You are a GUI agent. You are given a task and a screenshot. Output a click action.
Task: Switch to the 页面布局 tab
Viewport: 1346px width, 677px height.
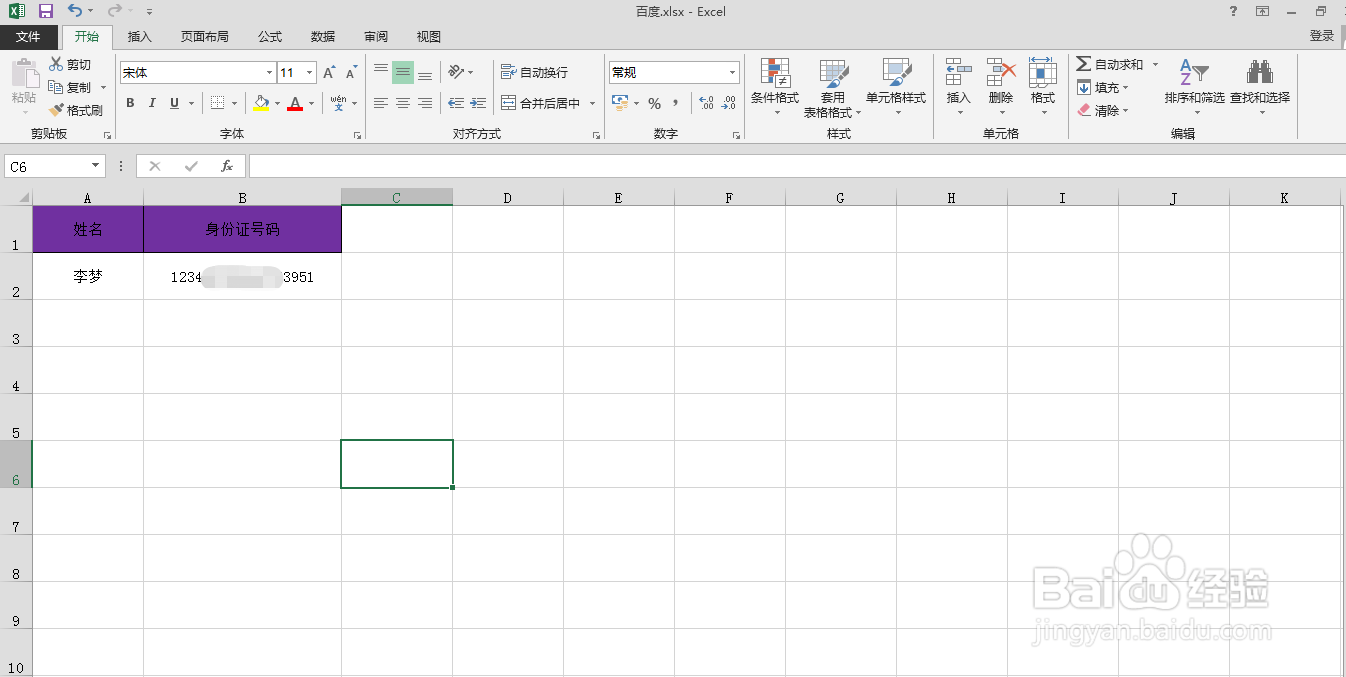(205, 36)
